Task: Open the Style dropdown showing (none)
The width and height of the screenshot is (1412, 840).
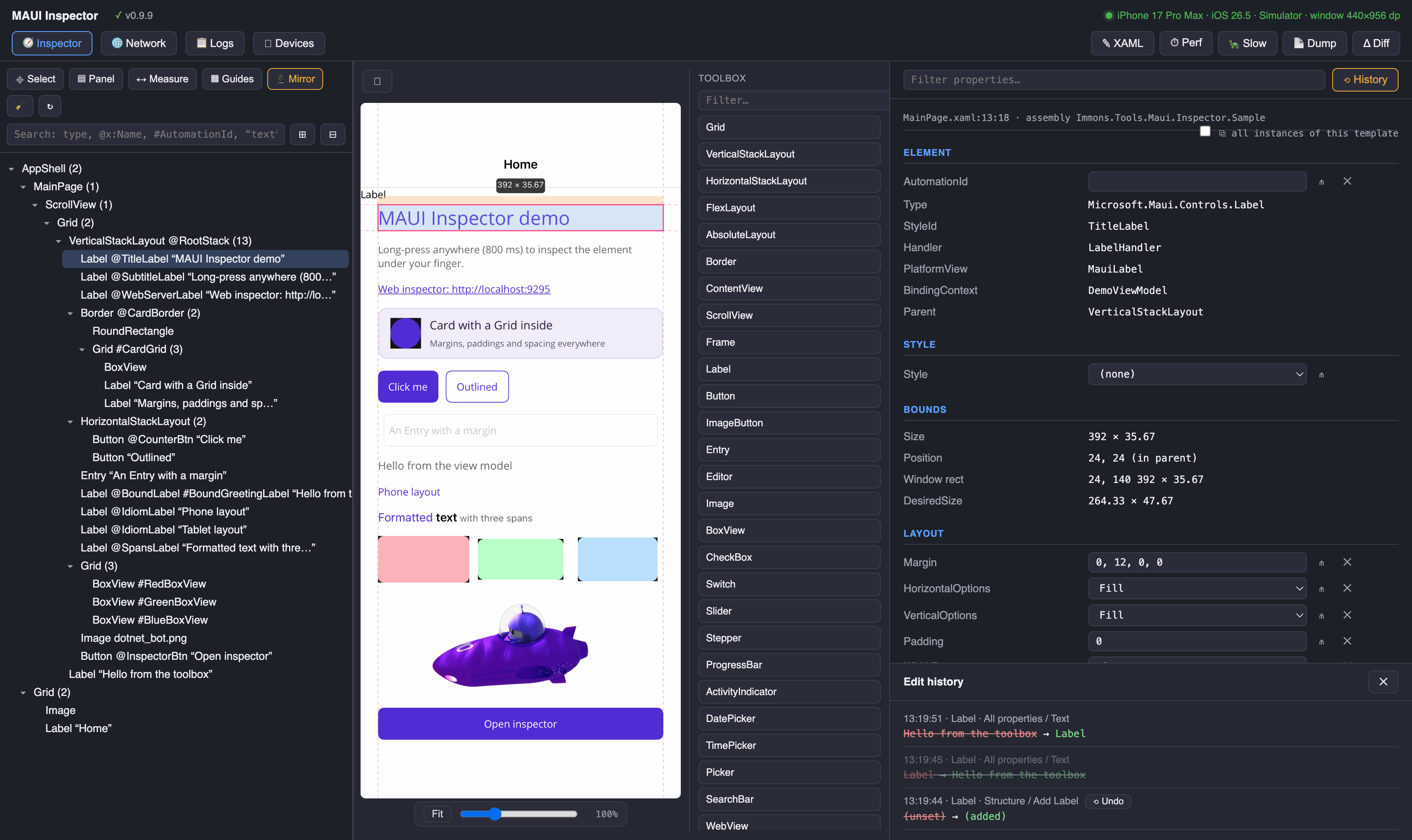Action: click(1197, 374)
